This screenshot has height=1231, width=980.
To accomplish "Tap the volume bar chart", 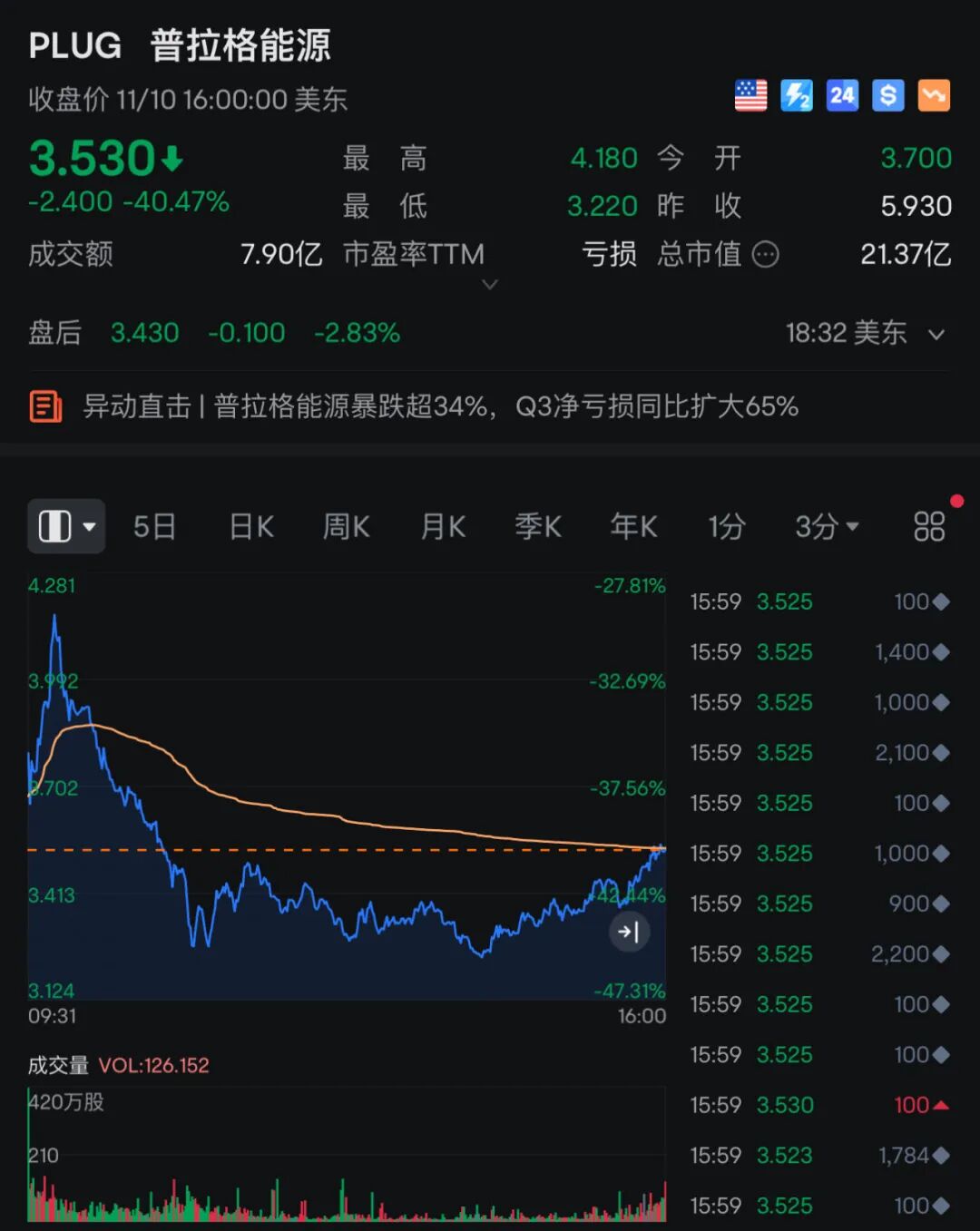I will [347, 1154].
